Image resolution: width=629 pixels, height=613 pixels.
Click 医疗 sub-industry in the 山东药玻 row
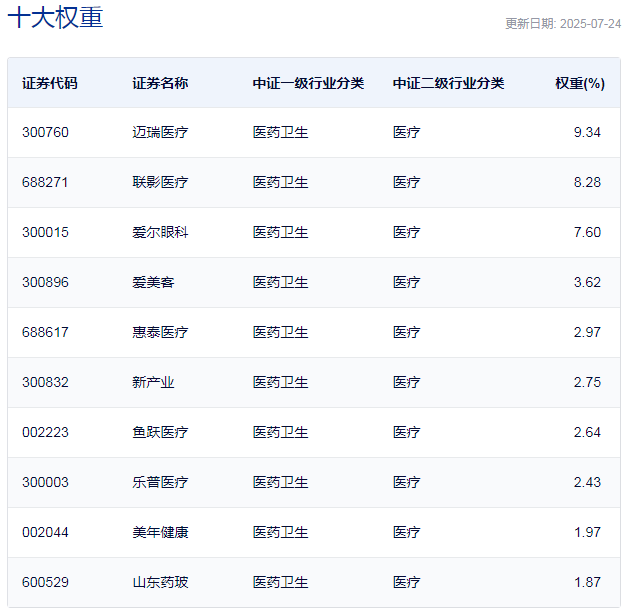(x=406, y=582)
